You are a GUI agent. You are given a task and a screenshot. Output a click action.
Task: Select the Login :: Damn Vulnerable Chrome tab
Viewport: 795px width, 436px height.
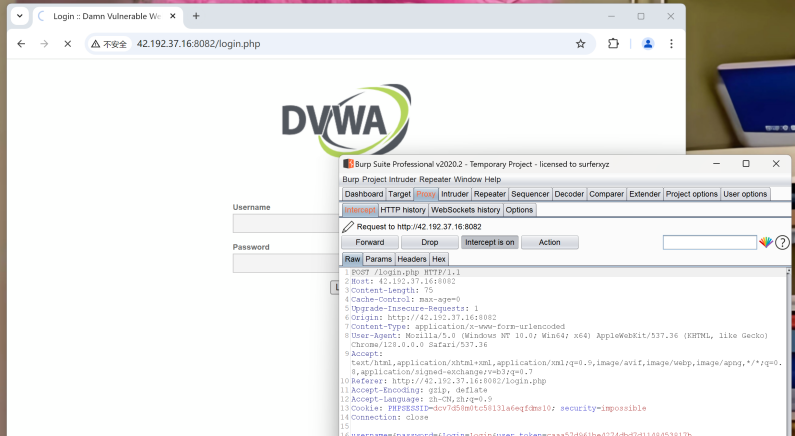(107, 16)
